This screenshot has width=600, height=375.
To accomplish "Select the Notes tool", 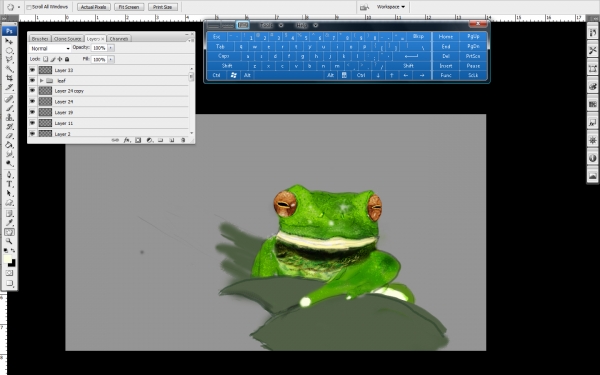I will coord(9,214).
